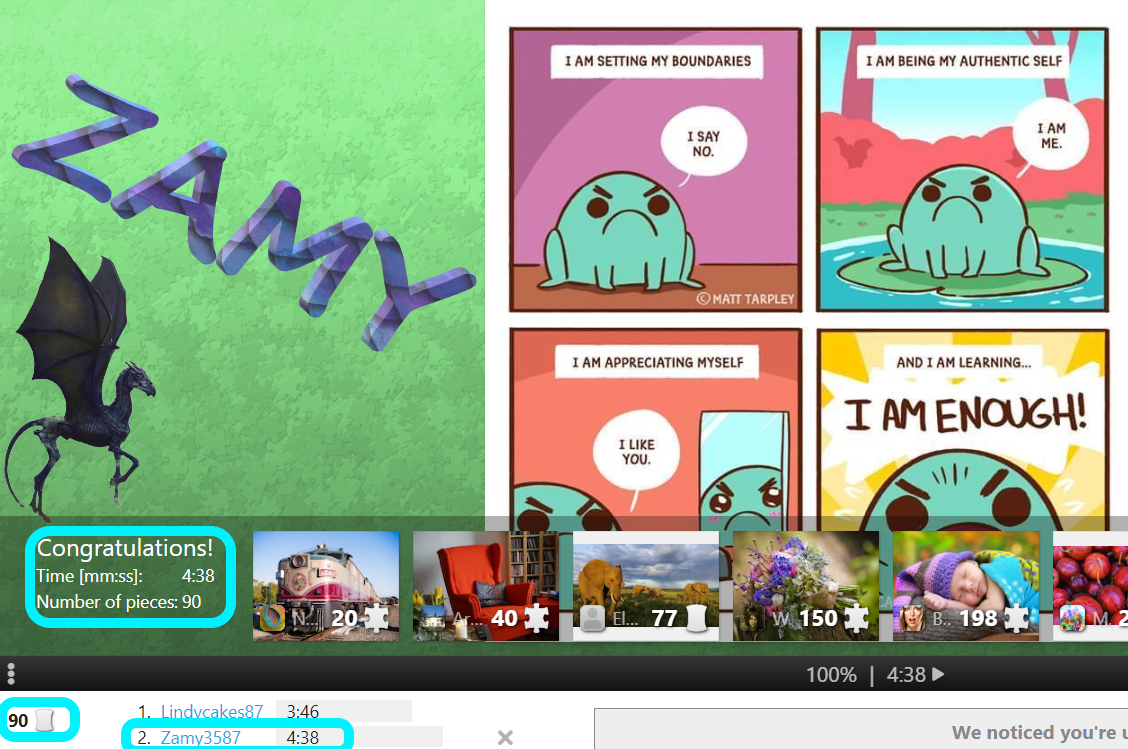Click the 100% completion indicator
This screenshot has height=749, width=1128.
coord(831,675)
